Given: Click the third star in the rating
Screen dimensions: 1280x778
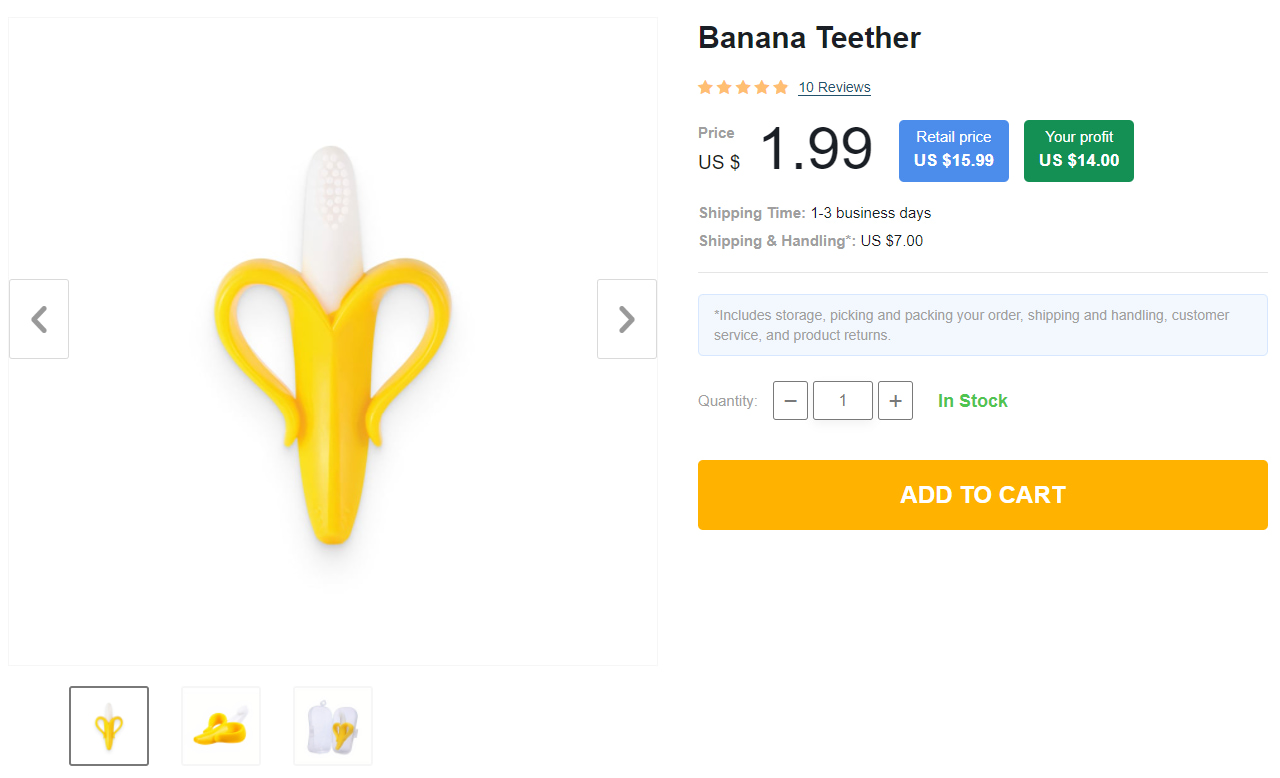Looking at the screenshot, I should 744,87.
